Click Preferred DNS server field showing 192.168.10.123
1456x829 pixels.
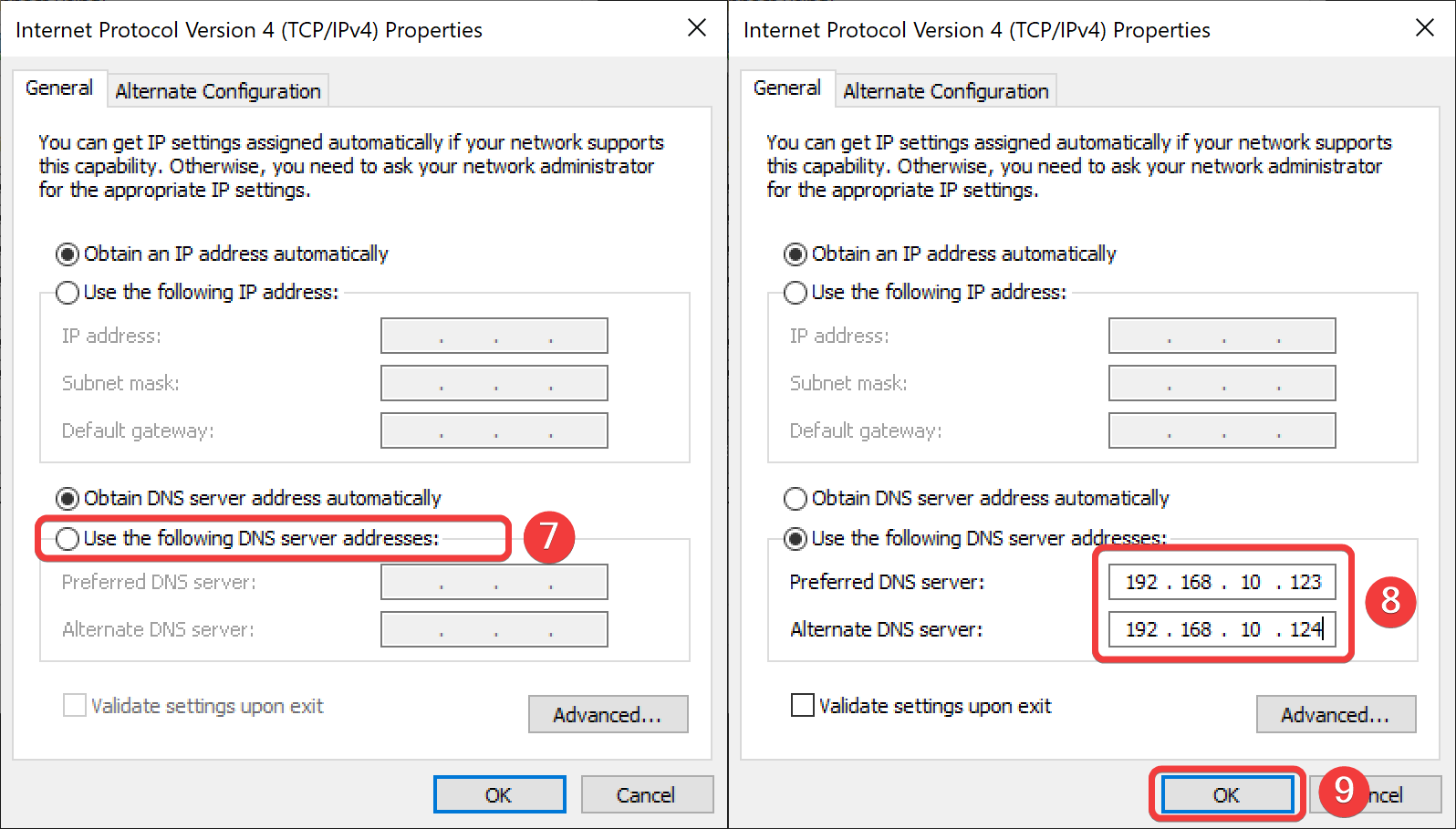[1222, 582]
